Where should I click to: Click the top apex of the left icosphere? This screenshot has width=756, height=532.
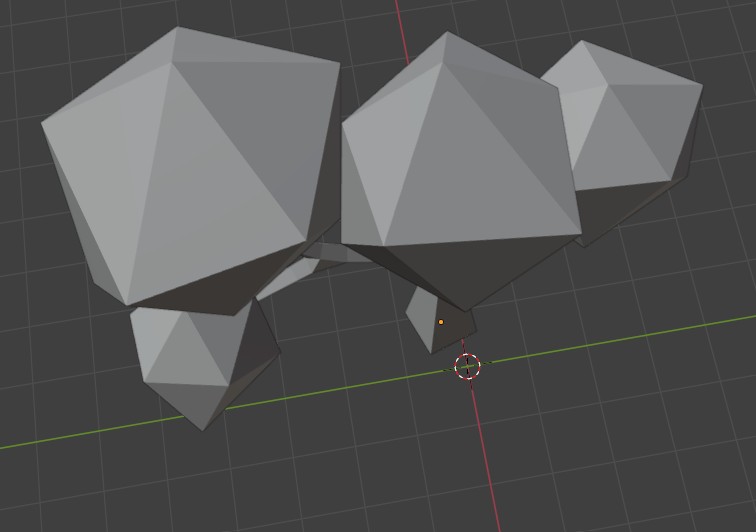(177, 28)
